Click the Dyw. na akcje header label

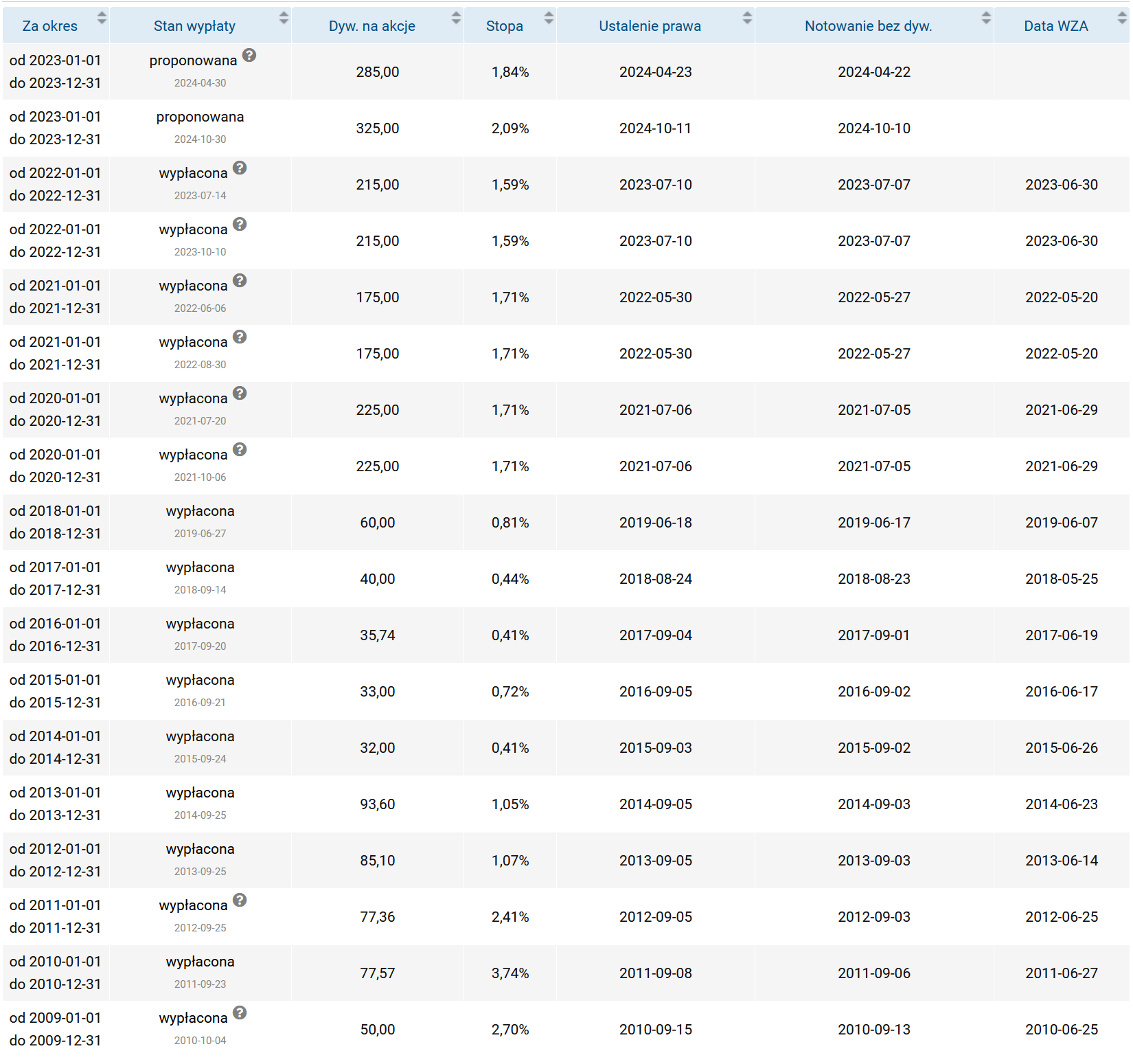372,26
